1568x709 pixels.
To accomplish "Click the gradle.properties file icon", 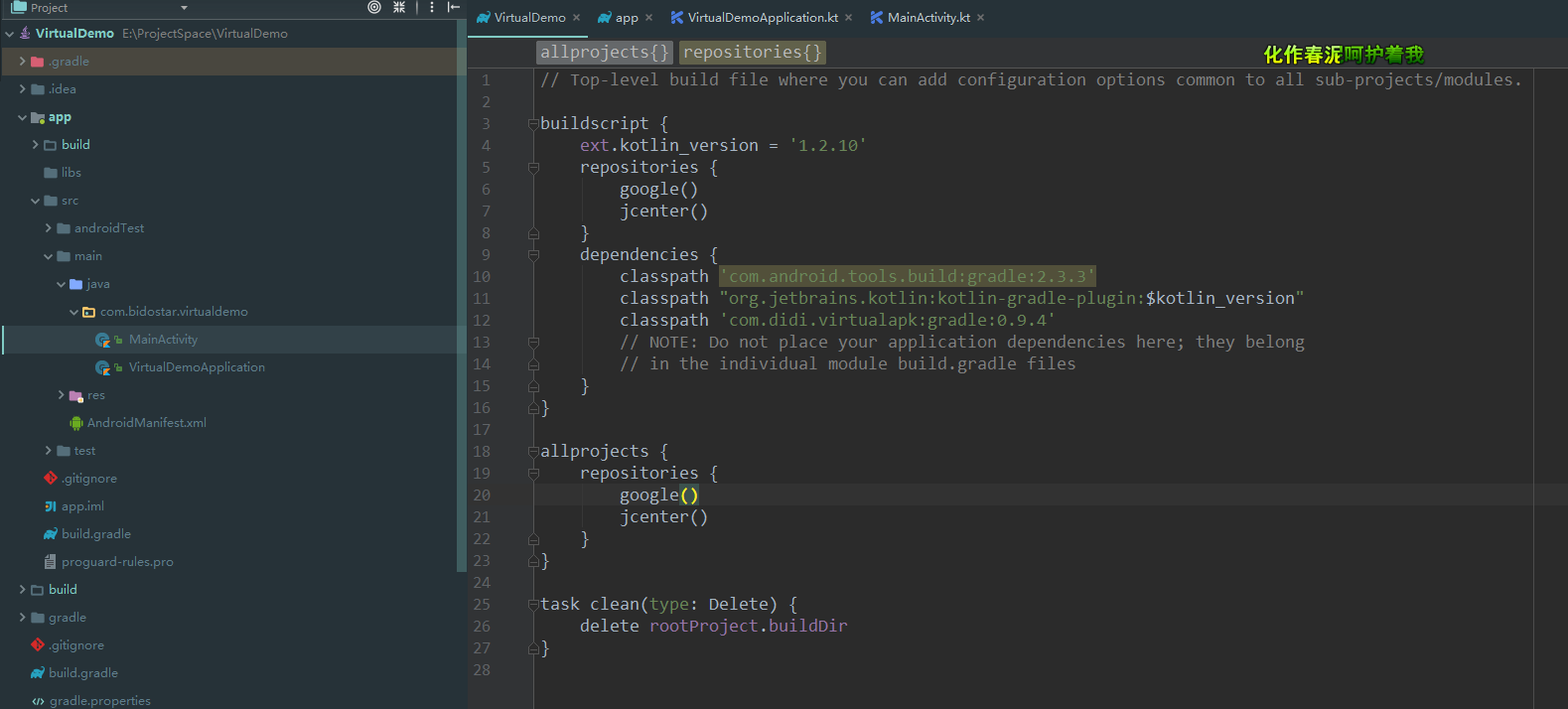I will point(38,701).
